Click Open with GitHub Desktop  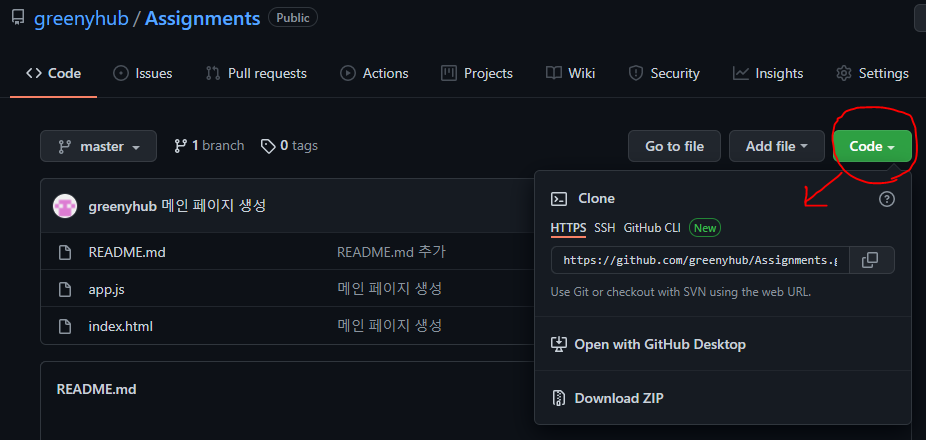coord(660,344)
